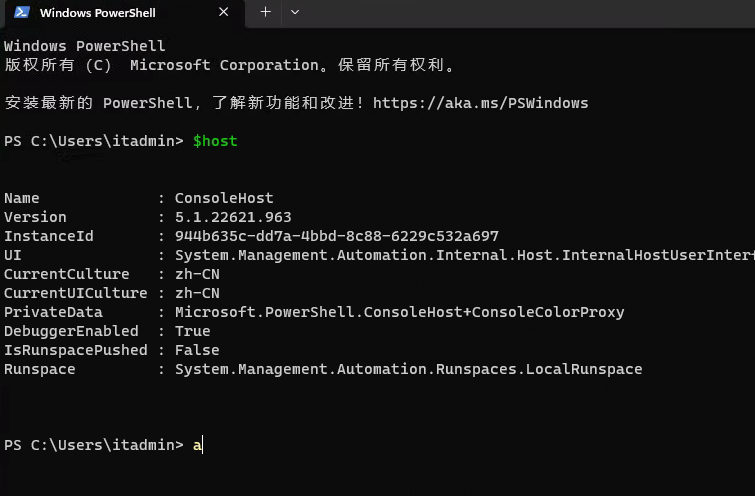Image resolution: width=755 pixels, height=496 pixels.
Task: Click the InstanceId GUID value
Action: 337,236
